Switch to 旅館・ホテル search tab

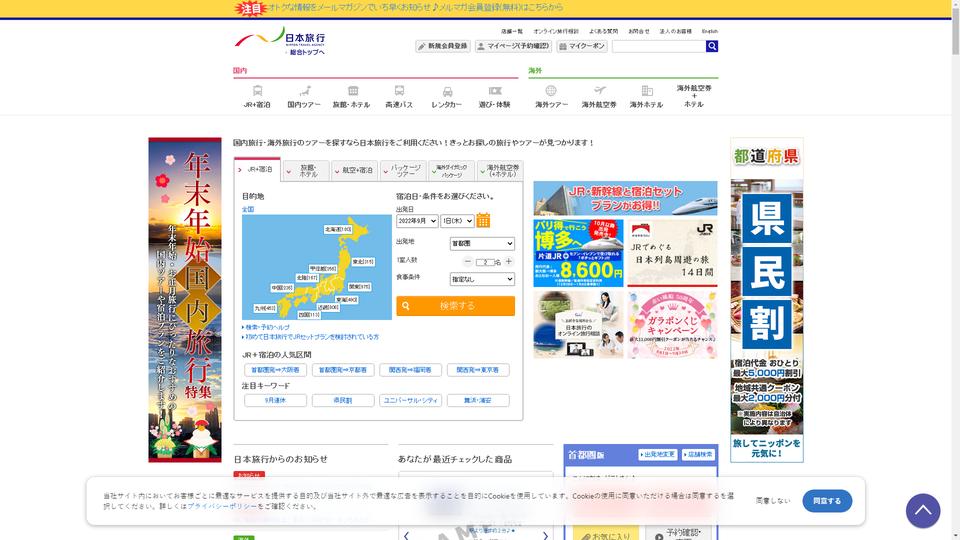pos(306,170)
